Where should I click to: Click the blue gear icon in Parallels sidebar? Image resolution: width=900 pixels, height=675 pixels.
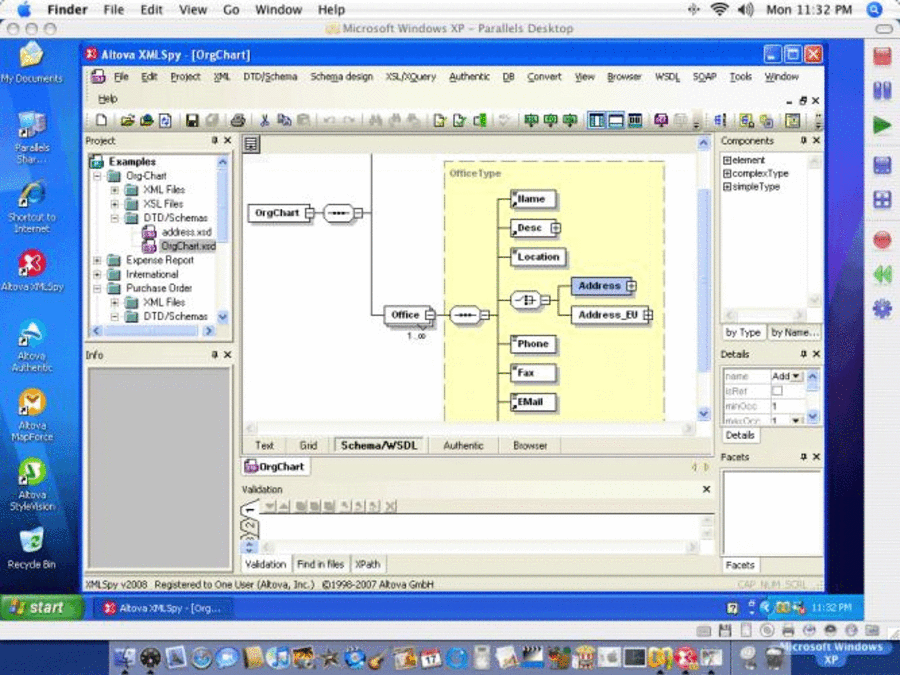[882, 309]
